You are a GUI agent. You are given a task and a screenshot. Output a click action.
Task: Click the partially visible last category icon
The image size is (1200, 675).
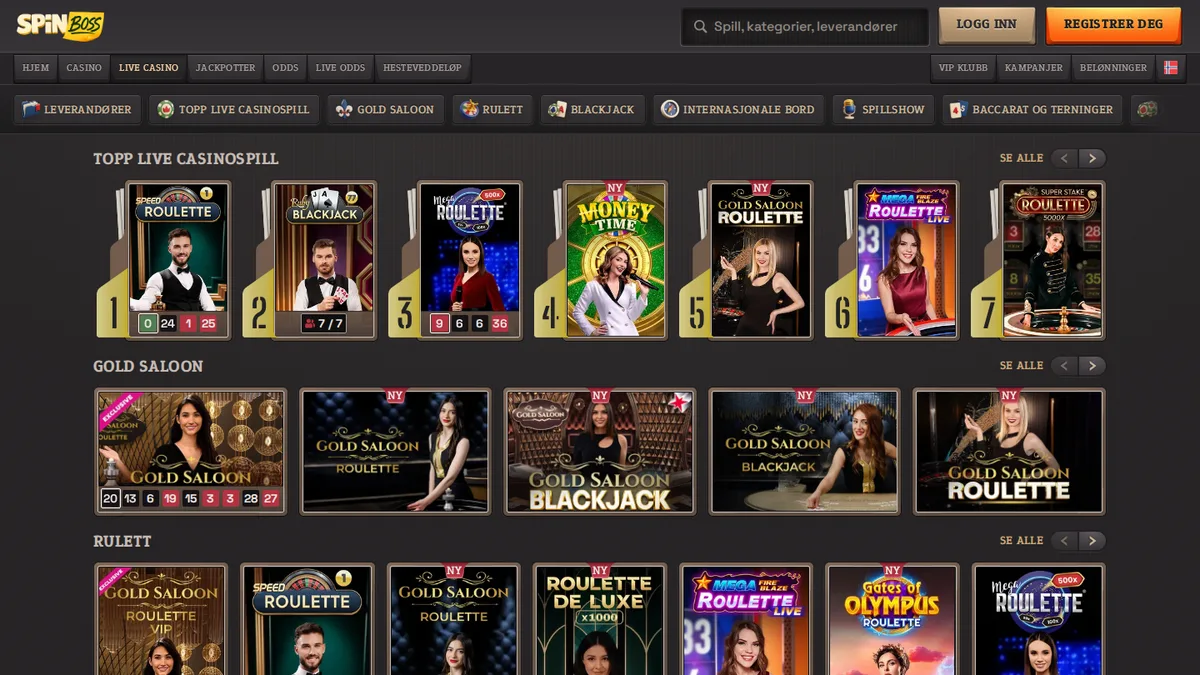(x=1148, y=110)
